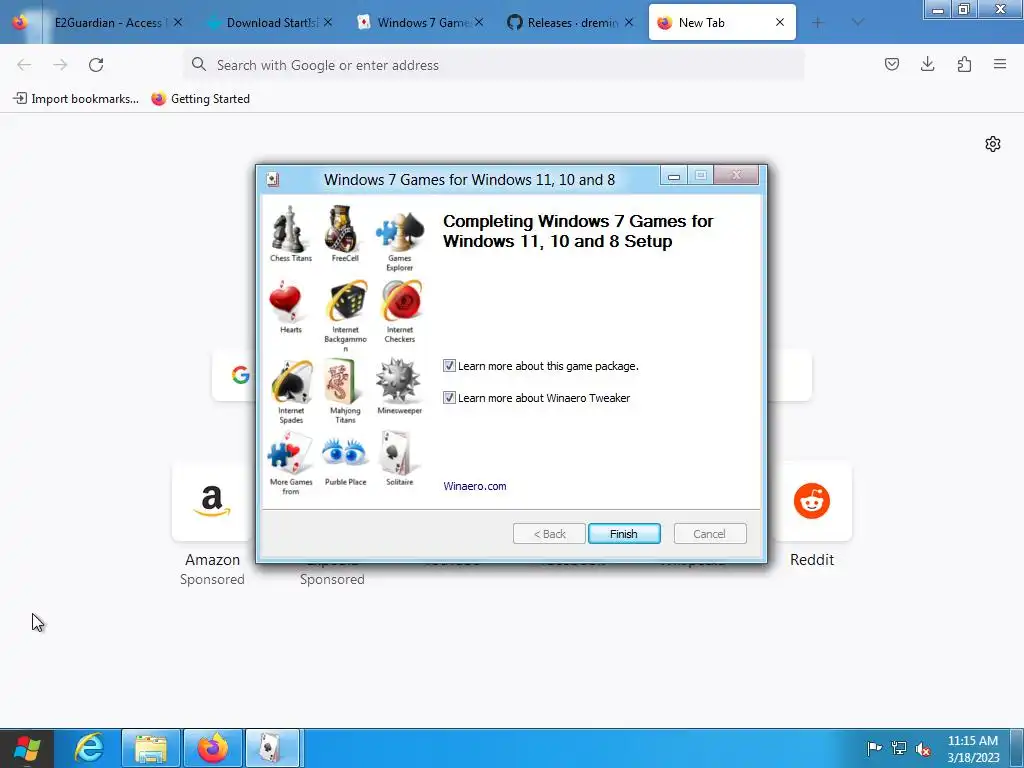Open a new Firefox tab with plus

(818, 23)
